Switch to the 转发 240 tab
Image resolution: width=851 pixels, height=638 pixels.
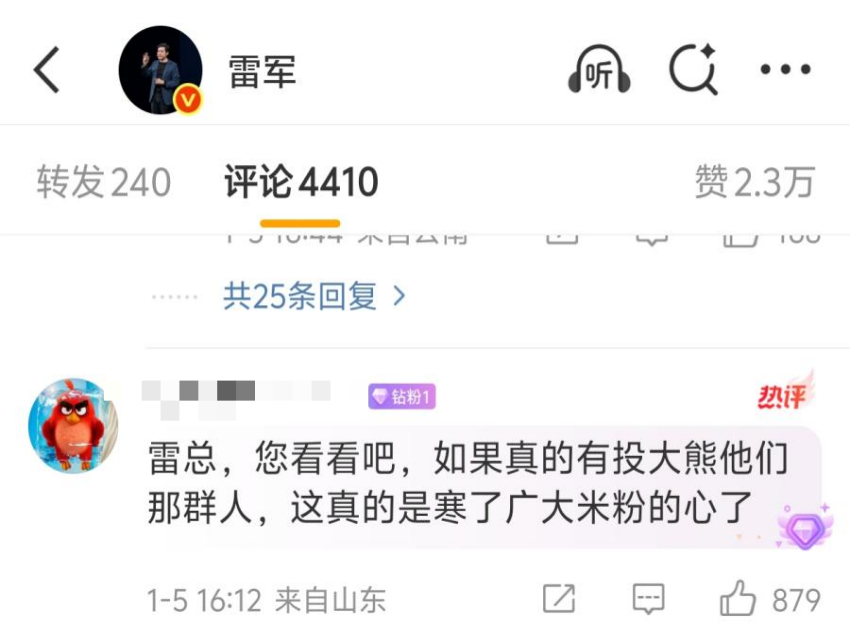tap(104, 182)
